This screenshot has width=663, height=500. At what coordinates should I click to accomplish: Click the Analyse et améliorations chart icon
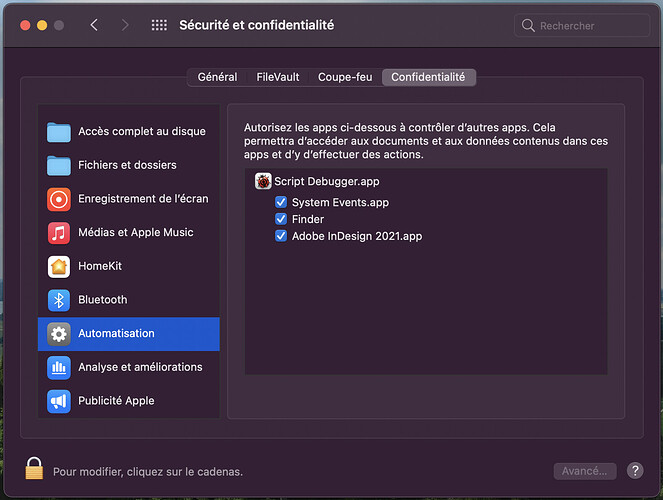click(59, 368)
